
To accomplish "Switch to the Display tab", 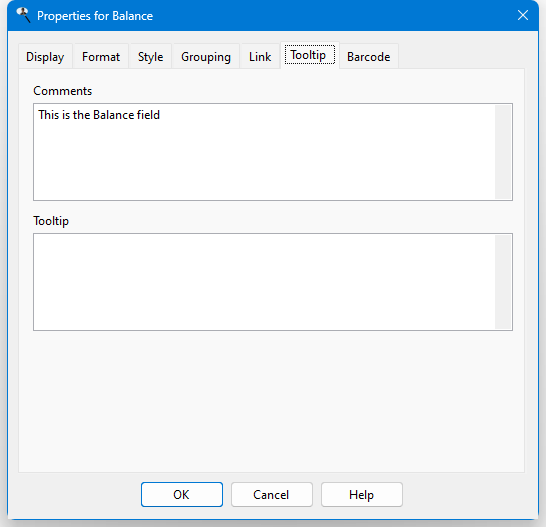I will pos(45,56).
